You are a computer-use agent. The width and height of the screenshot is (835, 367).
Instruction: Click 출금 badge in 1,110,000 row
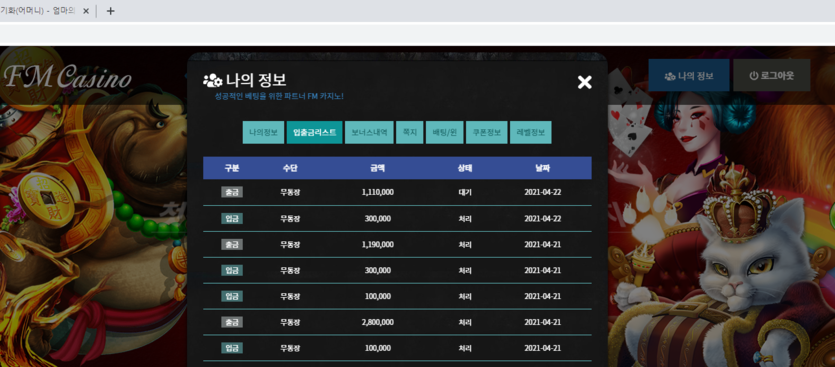pos(232,192)
